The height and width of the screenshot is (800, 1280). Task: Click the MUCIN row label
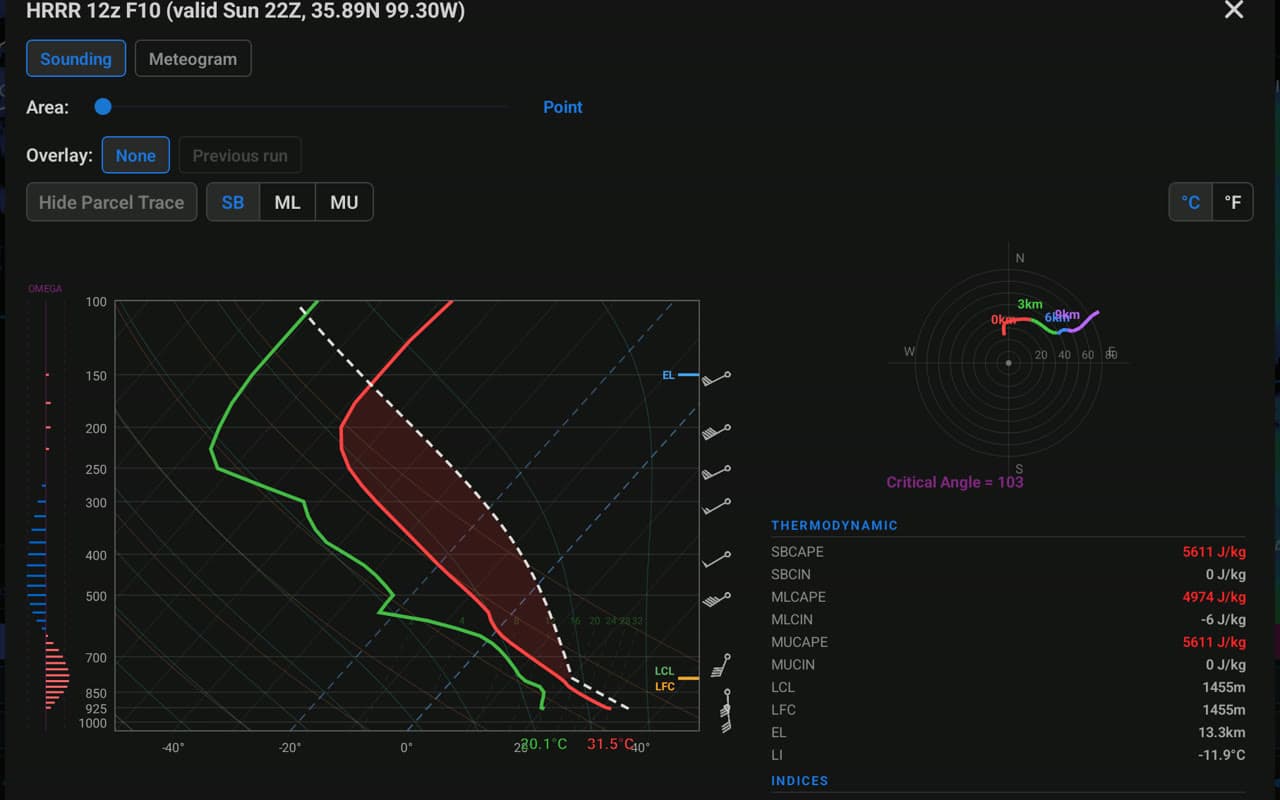pos(793,664)
